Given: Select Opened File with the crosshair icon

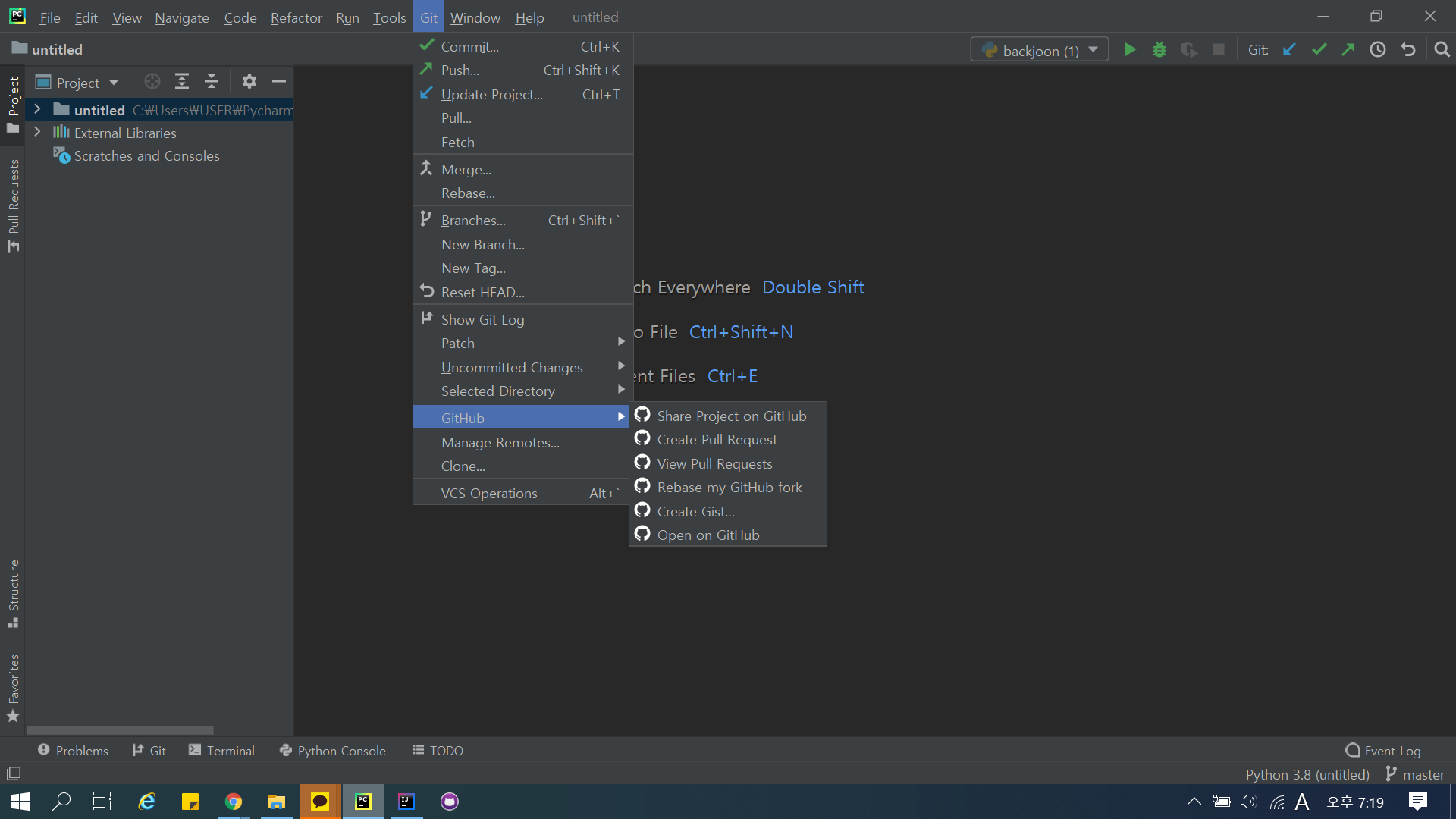Looking at the screenshot, I should (152, 81).
